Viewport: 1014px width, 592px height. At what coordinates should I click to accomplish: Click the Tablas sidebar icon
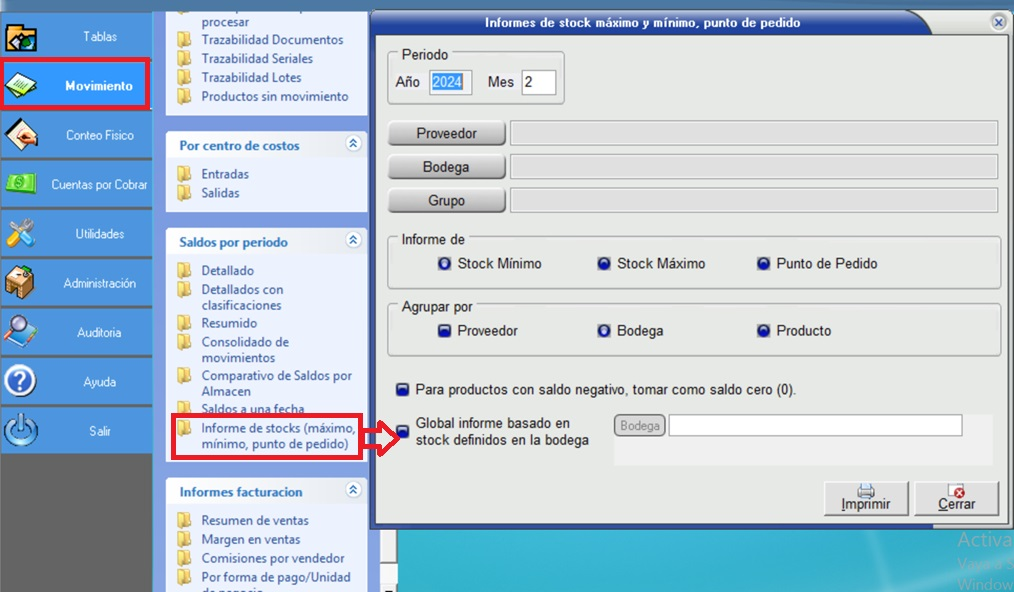point(21,37)
